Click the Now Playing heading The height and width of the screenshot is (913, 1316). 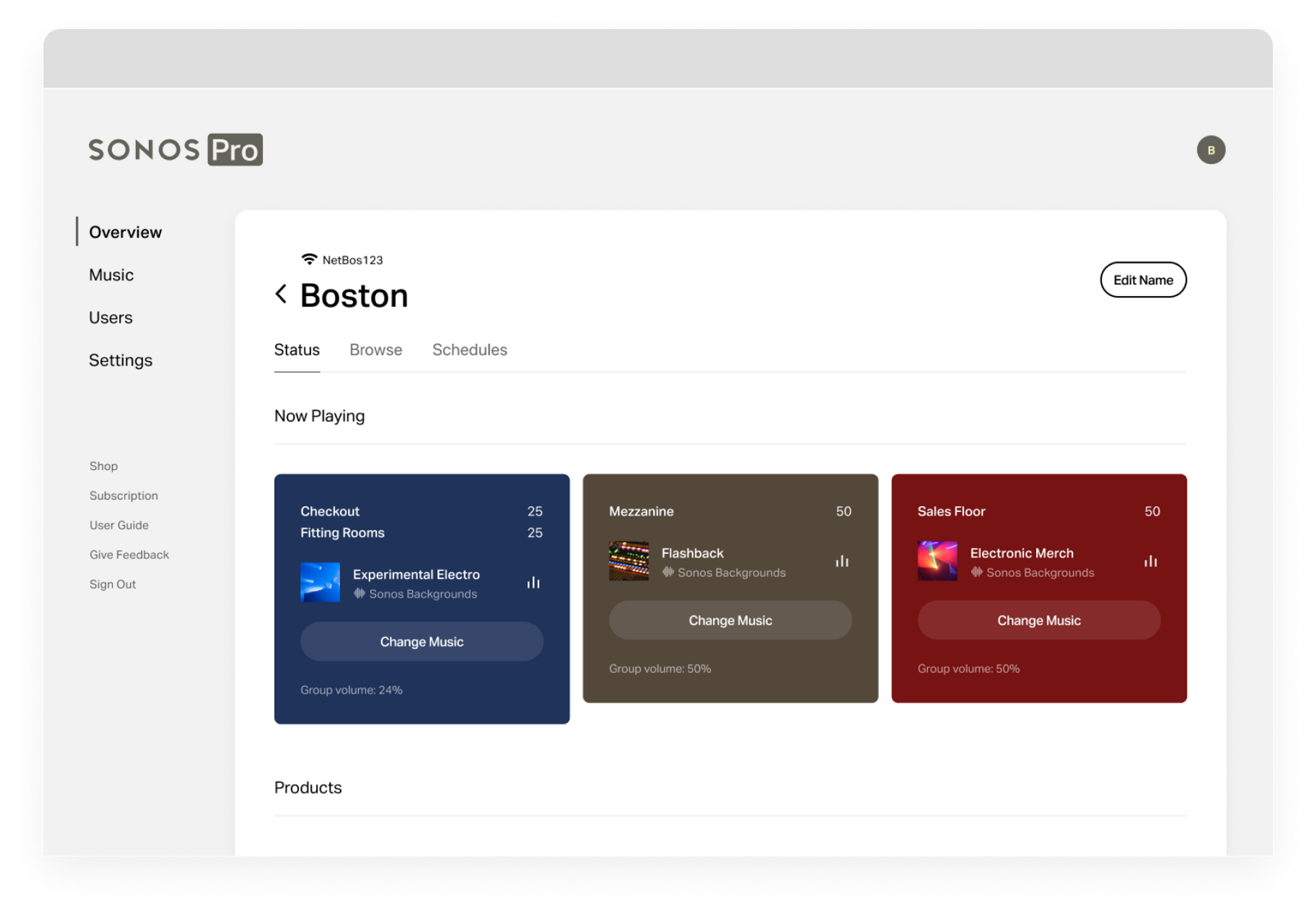319,416
